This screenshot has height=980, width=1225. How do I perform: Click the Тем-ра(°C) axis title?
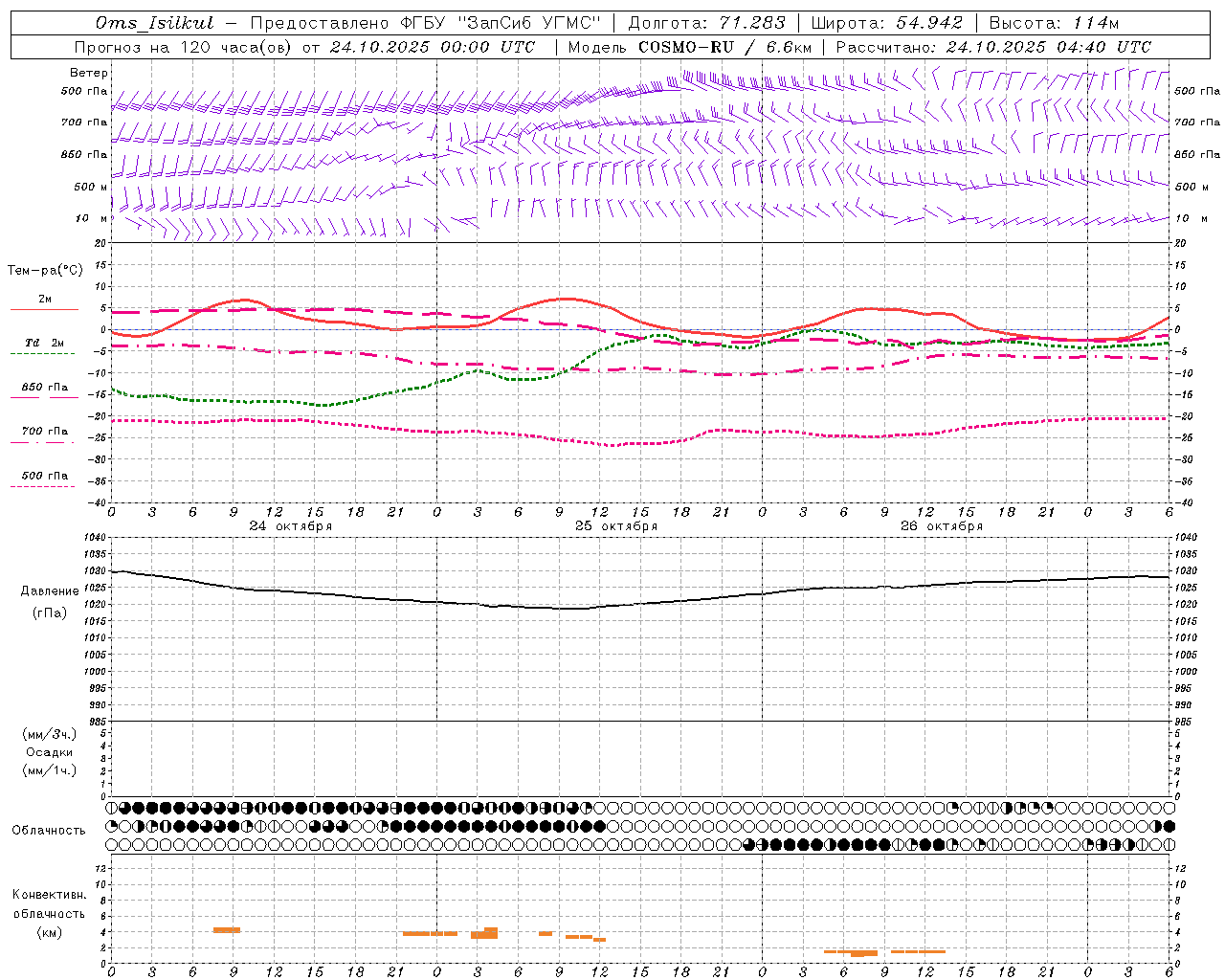point(45,271)
